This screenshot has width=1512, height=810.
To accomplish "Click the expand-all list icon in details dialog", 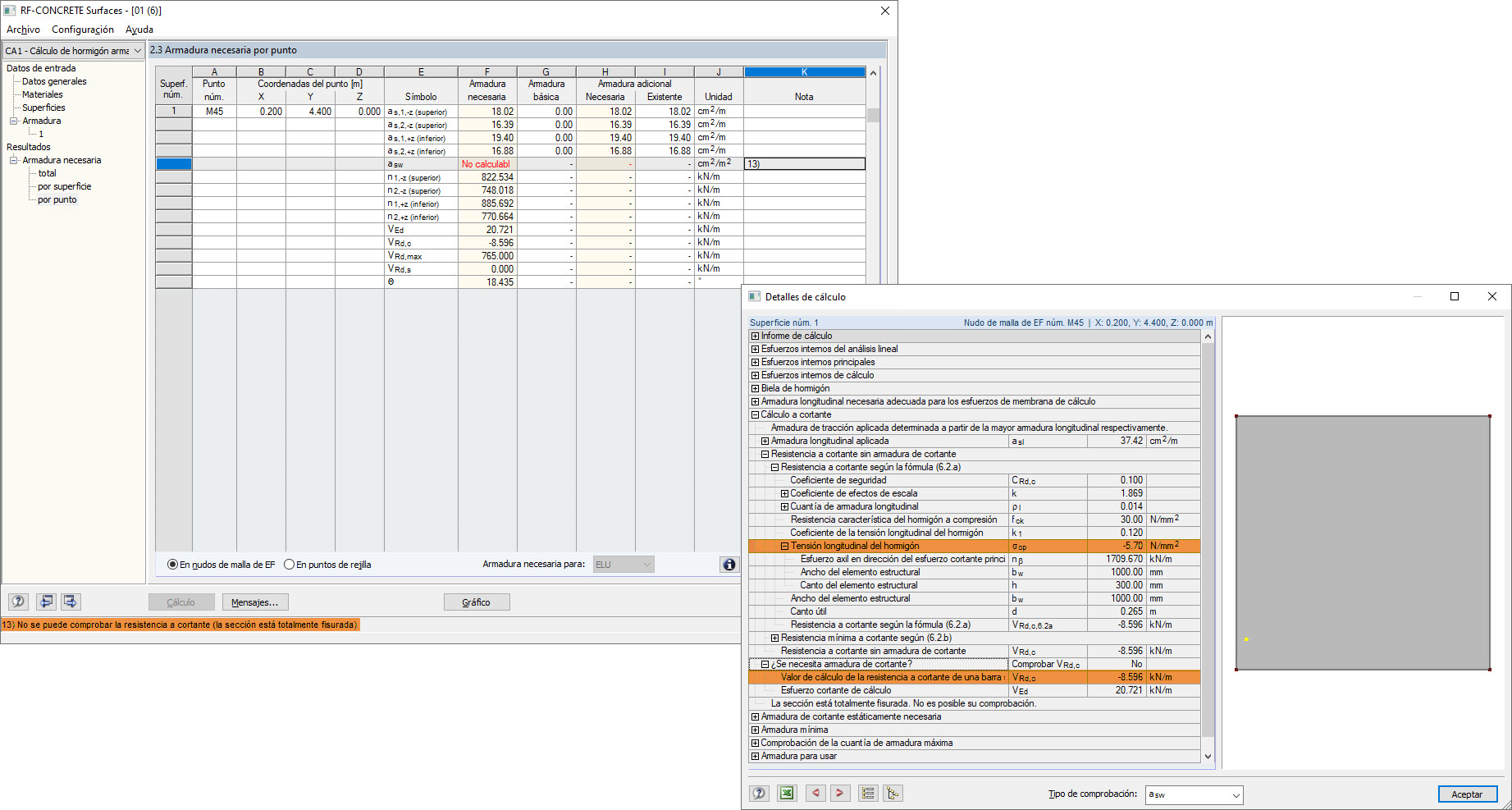I will [868, 794].
